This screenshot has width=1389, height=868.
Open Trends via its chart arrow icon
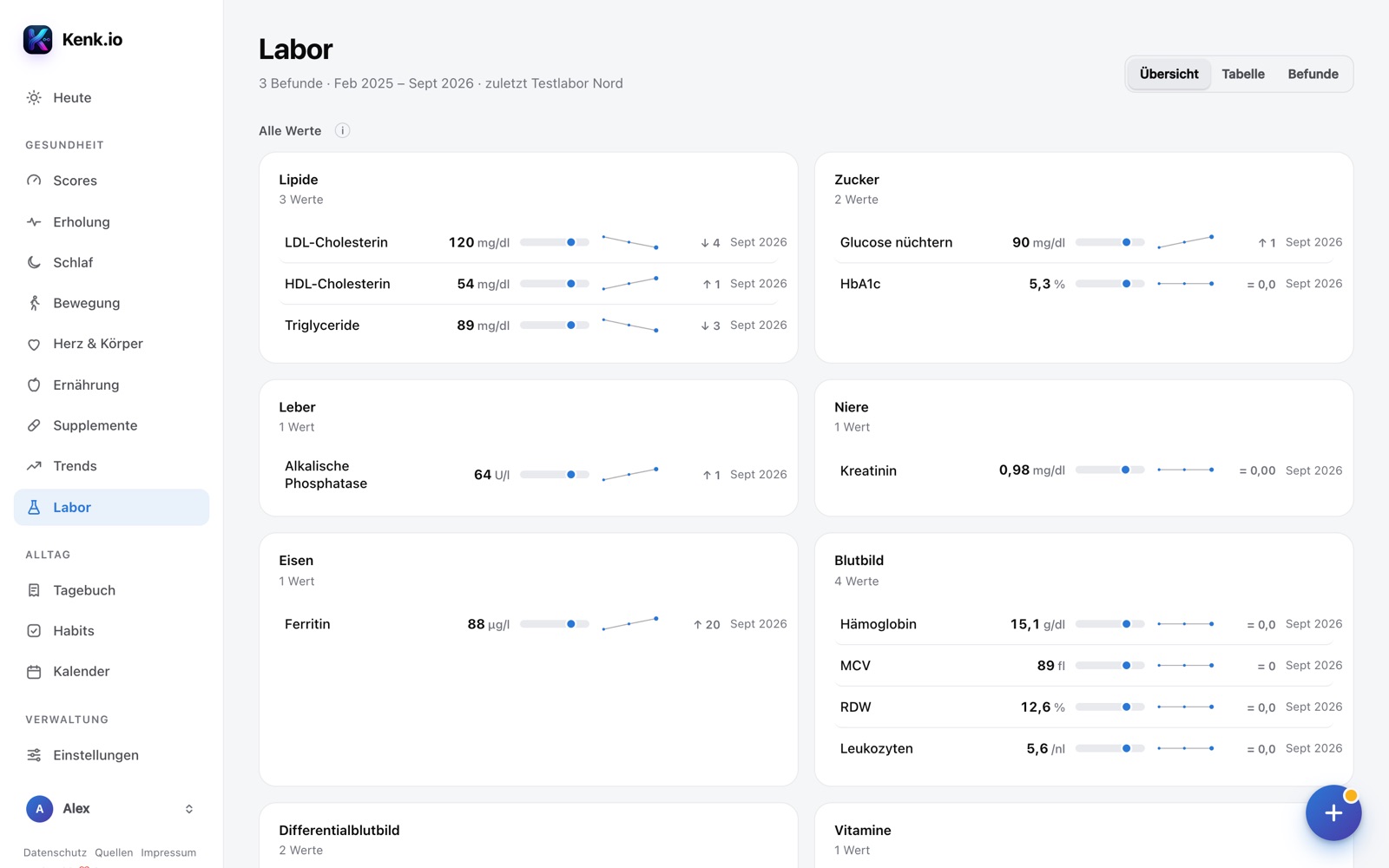tap(34, 466)
